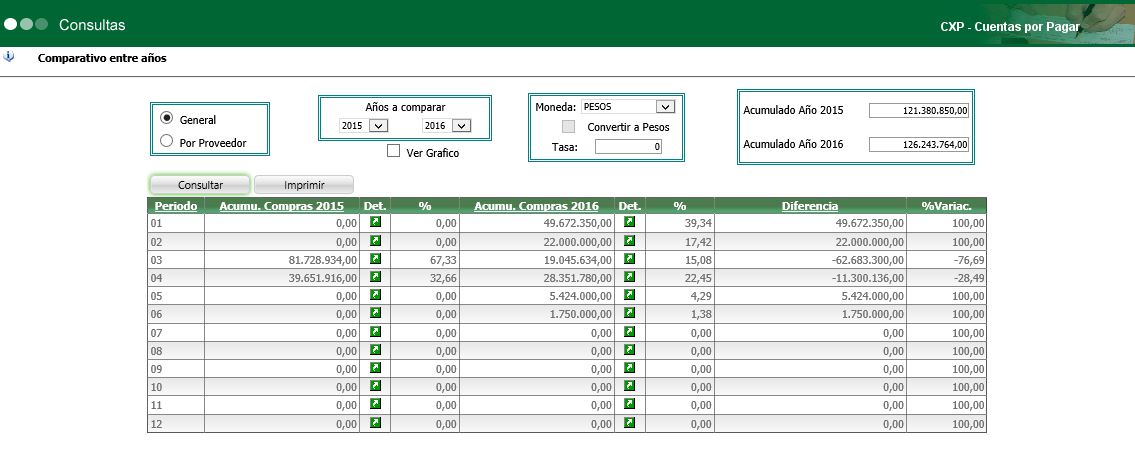Image resolution: width=1135 pixels, height=459 pixels.
Task: Open 2015 detail icon for period 03
Action: click(x=375, y=258)
